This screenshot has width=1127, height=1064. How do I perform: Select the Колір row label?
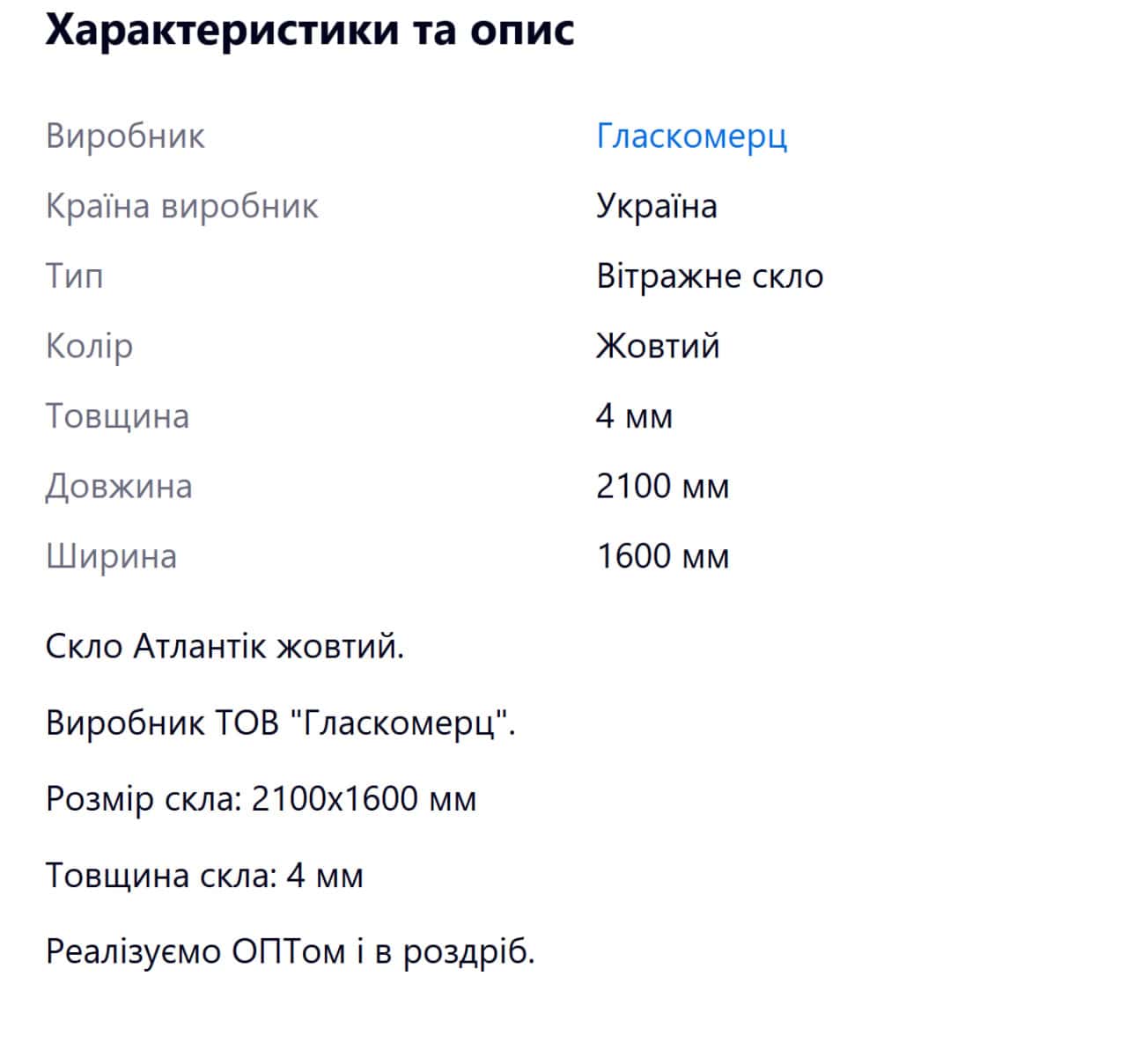[89, 346]
